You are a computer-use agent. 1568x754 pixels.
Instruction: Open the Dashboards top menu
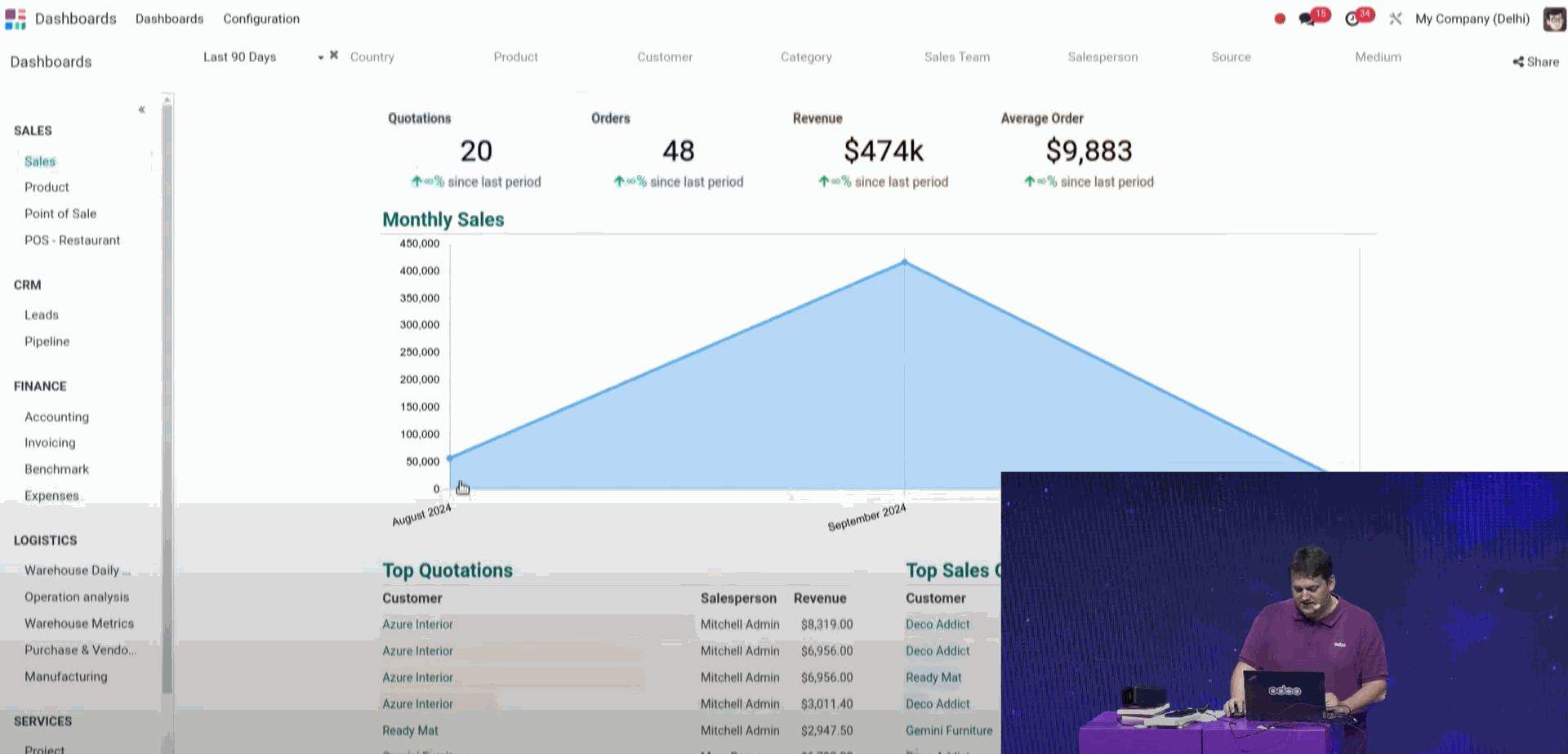coord(169,19)
